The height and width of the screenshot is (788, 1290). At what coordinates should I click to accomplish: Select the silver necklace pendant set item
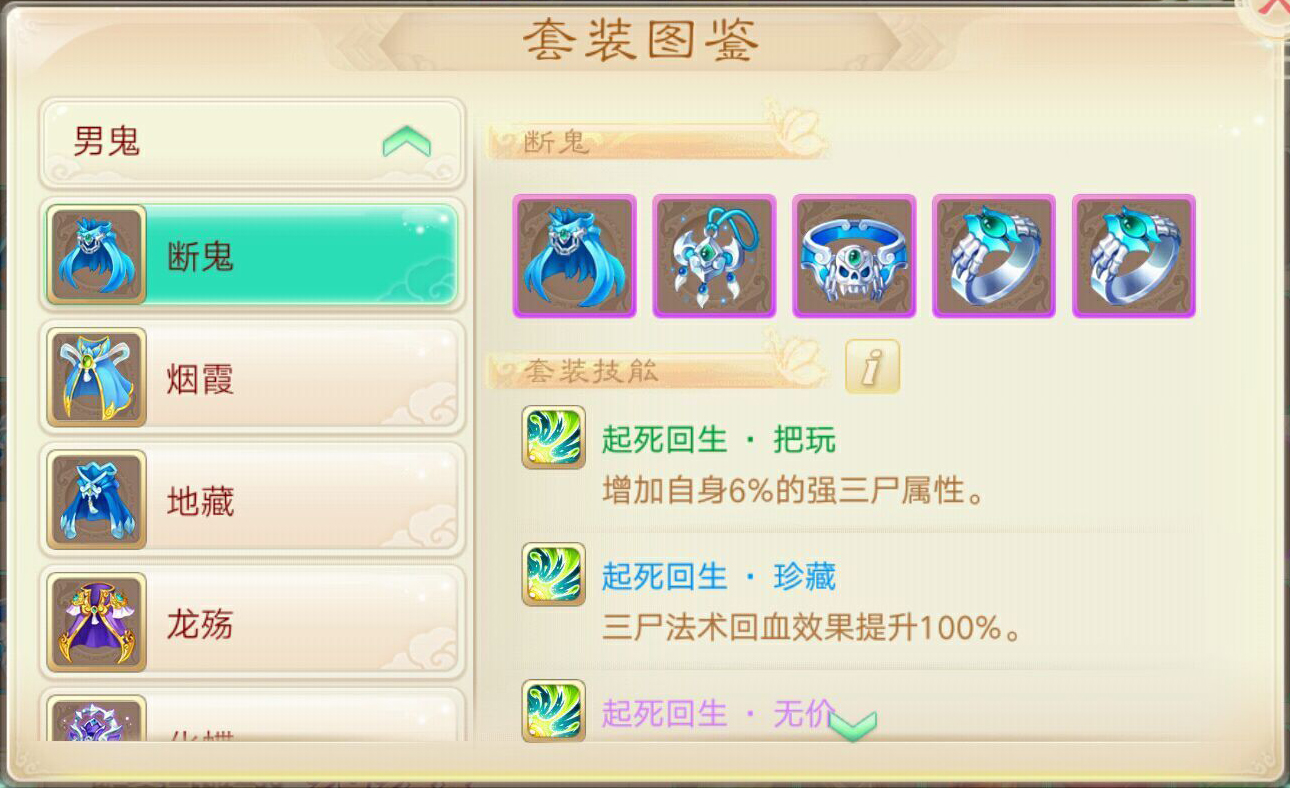tap(714, 256)
